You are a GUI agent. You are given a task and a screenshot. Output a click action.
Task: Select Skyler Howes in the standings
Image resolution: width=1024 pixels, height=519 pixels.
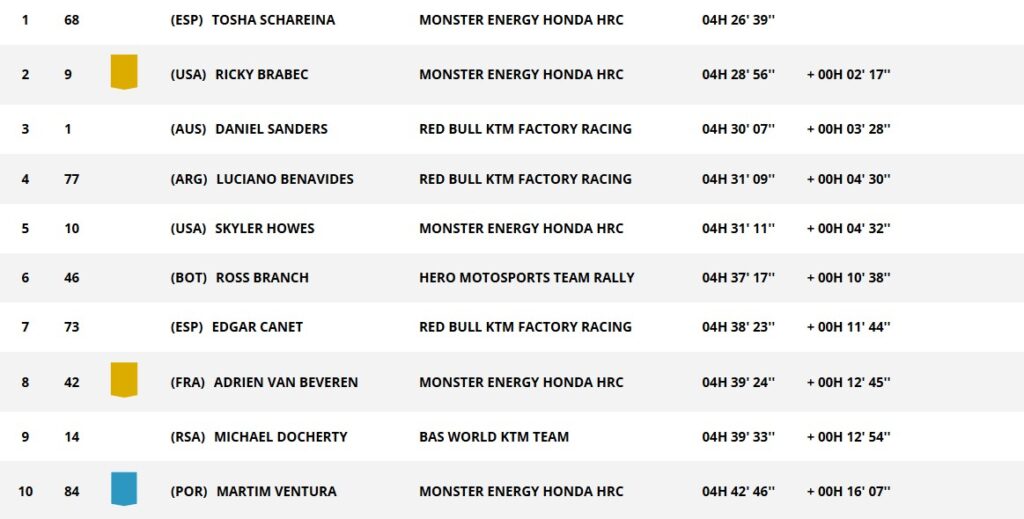click(264, 228)
